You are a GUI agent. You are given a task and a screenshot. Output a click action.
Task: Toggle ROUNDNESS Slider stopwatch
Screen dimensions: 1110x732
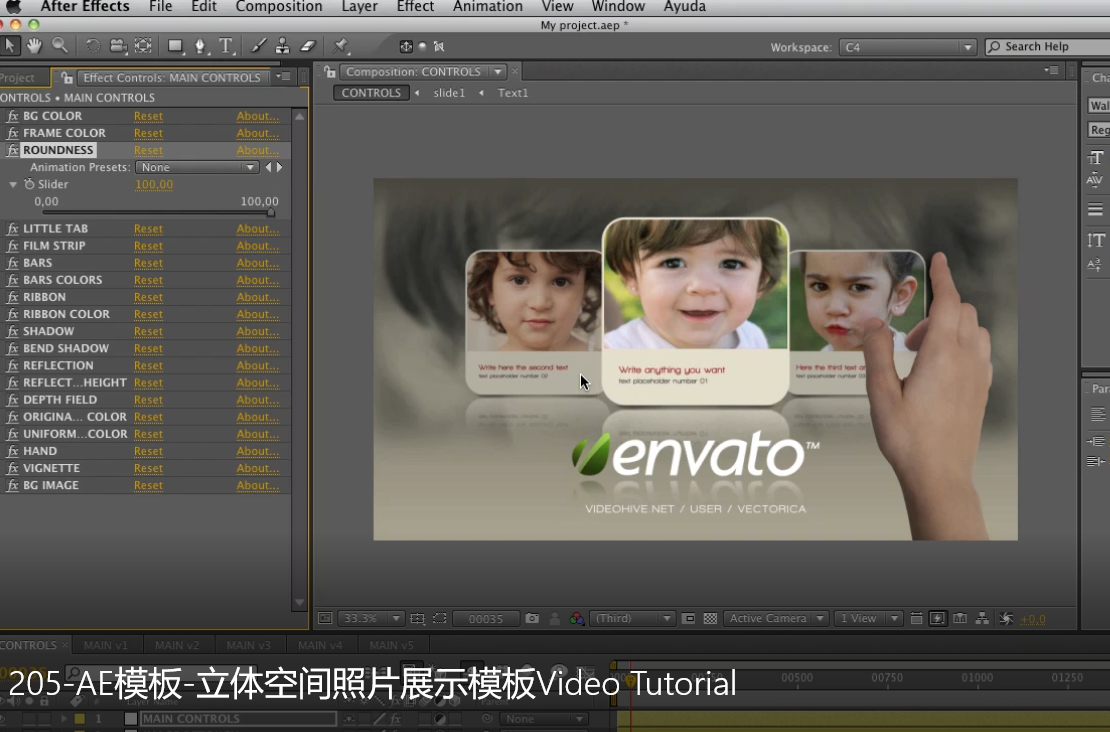[x=29, y=184]
